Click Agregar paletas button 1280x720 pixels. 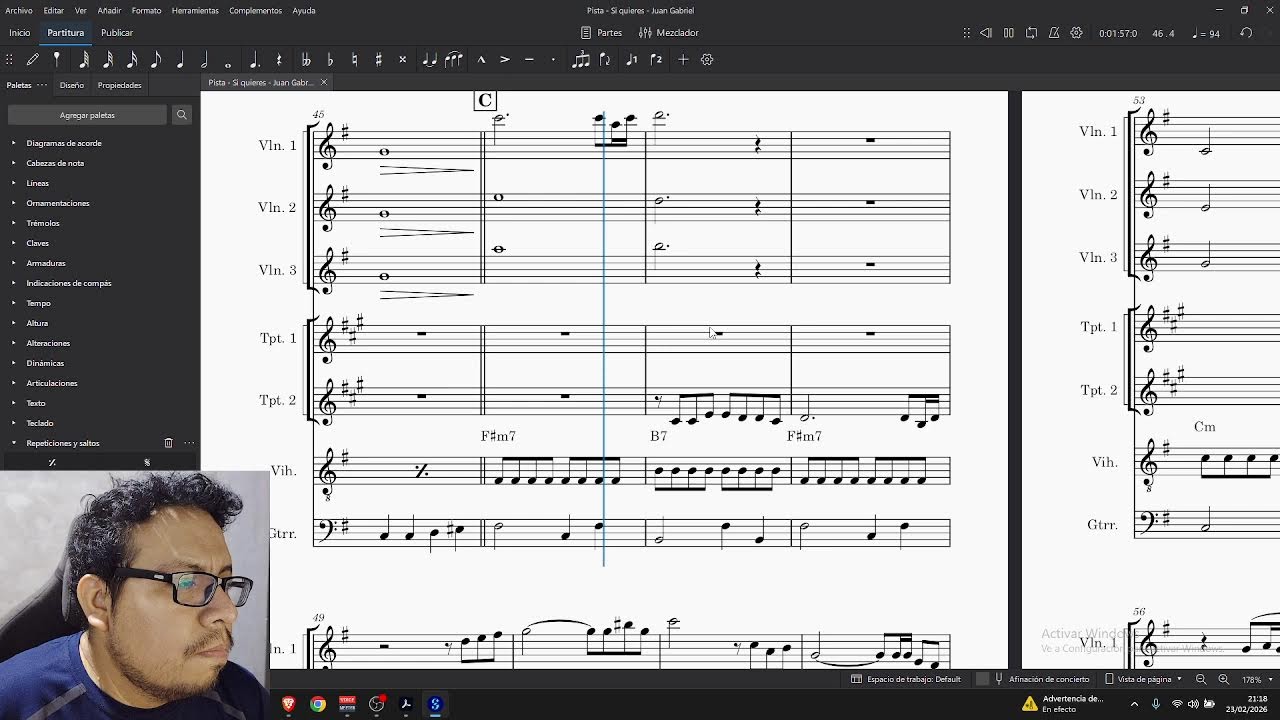(x=87, y=115)
